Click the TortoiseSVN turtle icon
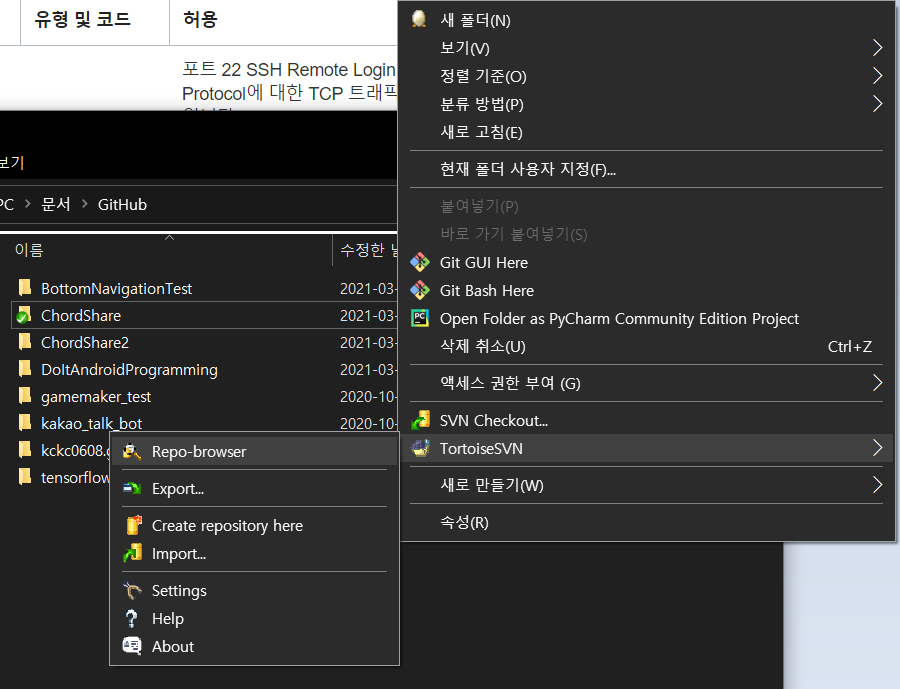Viewport: 900px width, 689px height. point(421,448)
